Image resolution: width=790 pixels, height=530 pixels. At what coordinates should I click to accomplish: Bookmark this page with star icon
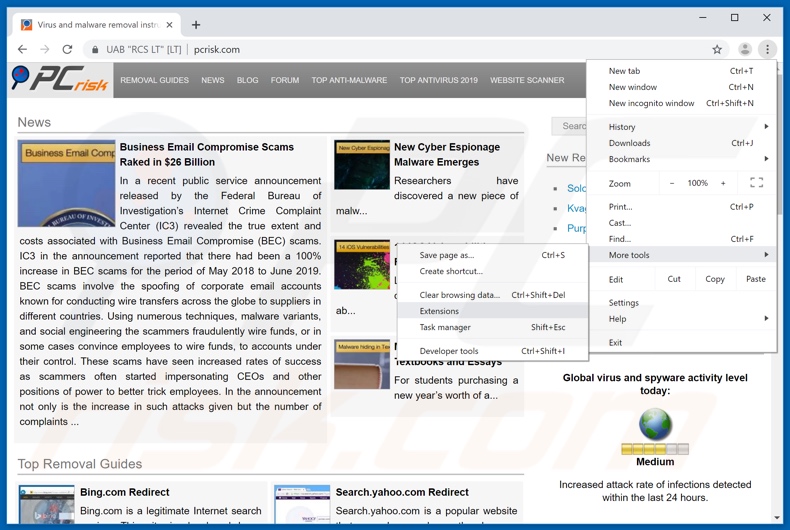click(x=717, y=49)
